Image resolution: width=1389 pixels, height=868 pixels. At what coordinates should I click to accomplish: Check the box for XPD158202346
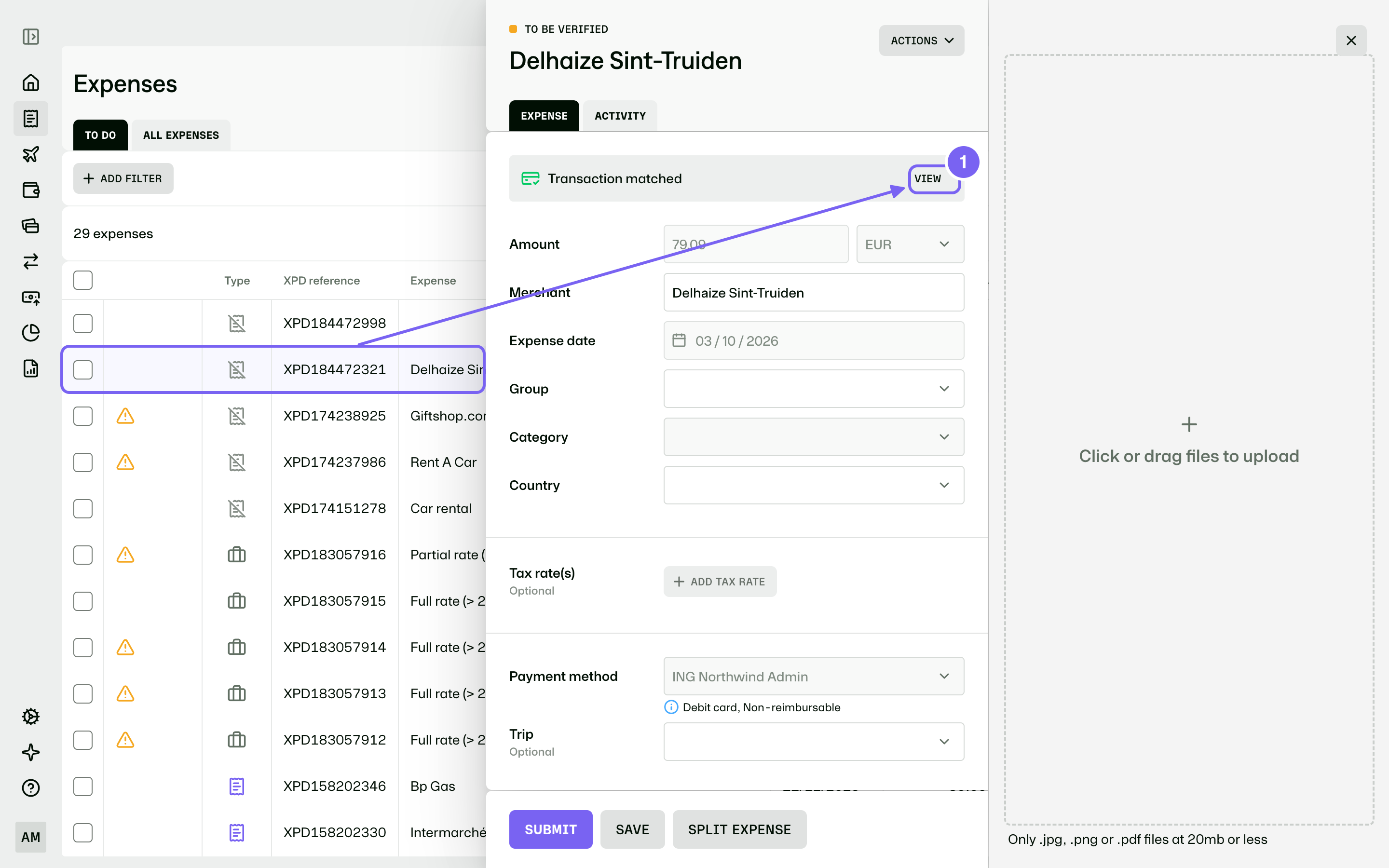pos(82,786)
